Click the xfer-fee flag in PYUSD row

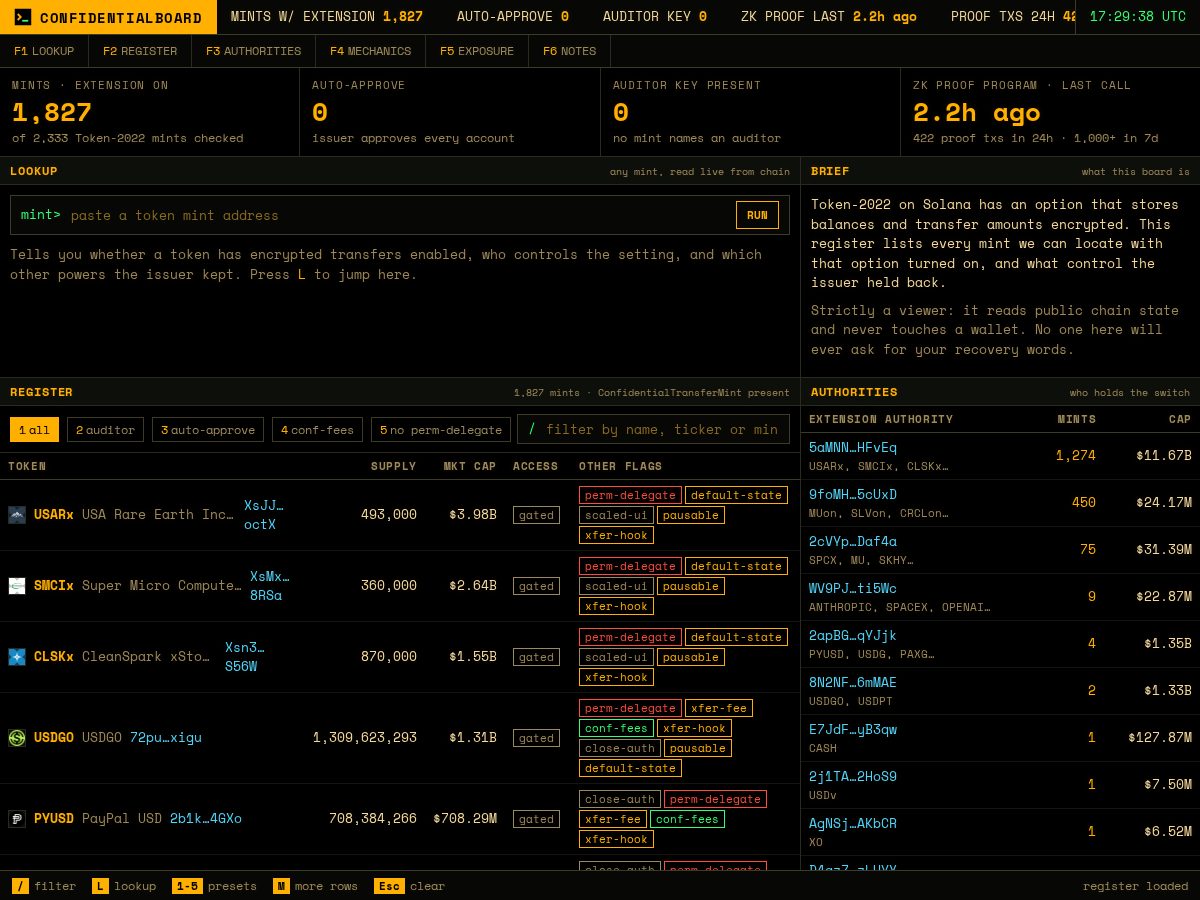click(x=613, y=819)
